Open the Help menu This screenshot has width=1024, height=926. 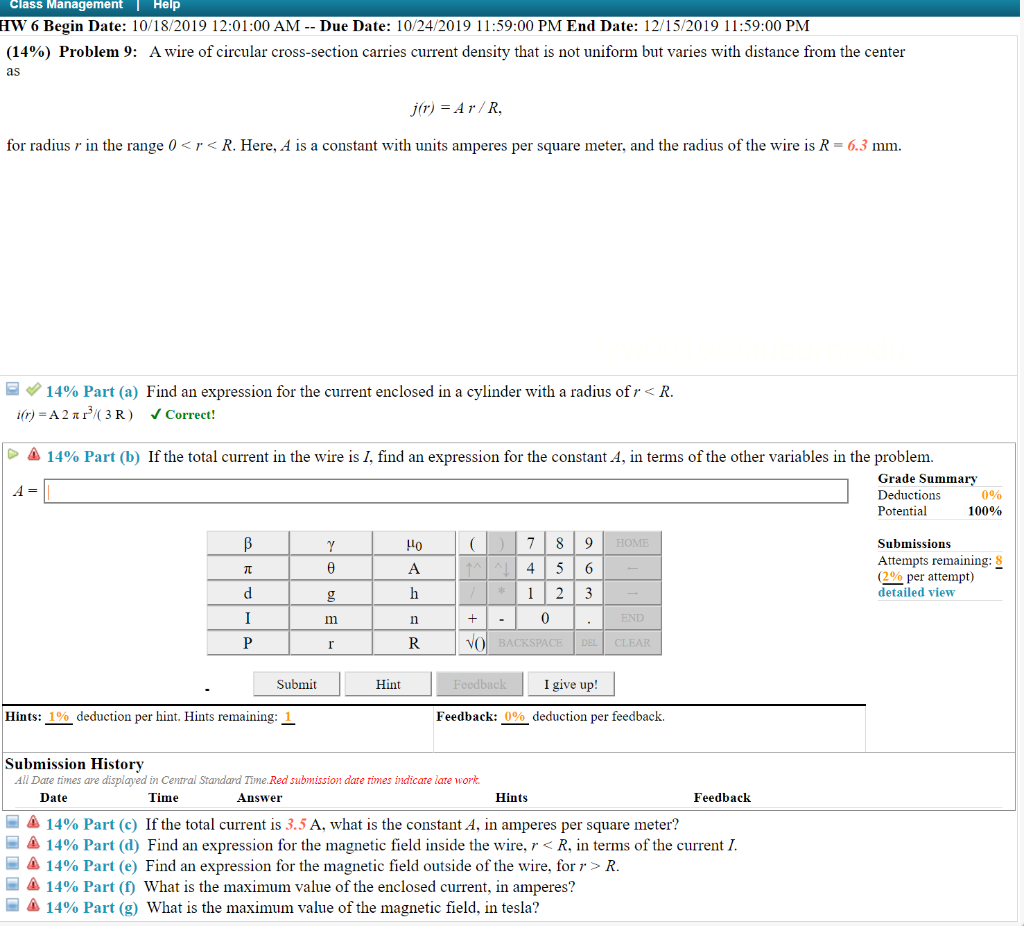pyautogui.click(x=166, y=5)
